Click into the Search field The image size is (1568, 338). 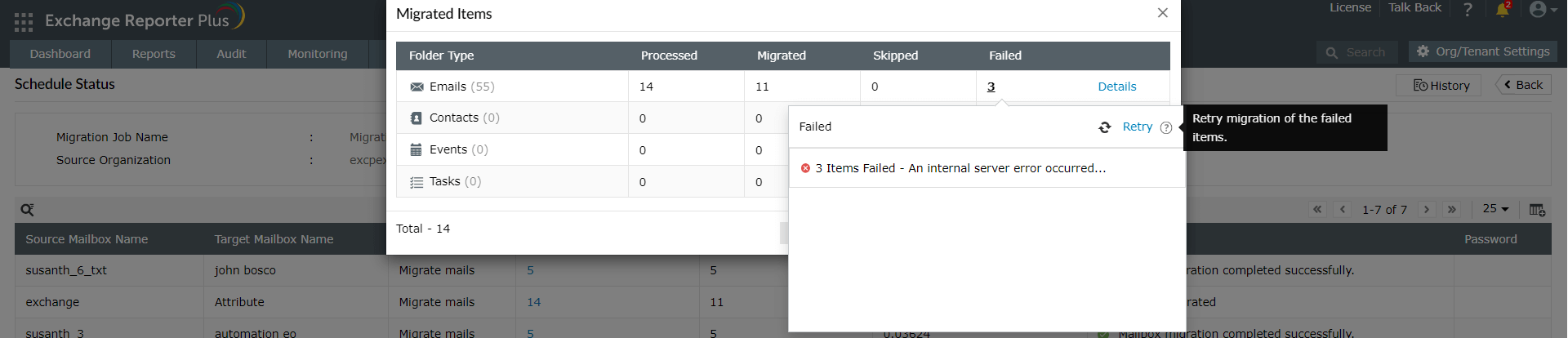point(1365,52)
